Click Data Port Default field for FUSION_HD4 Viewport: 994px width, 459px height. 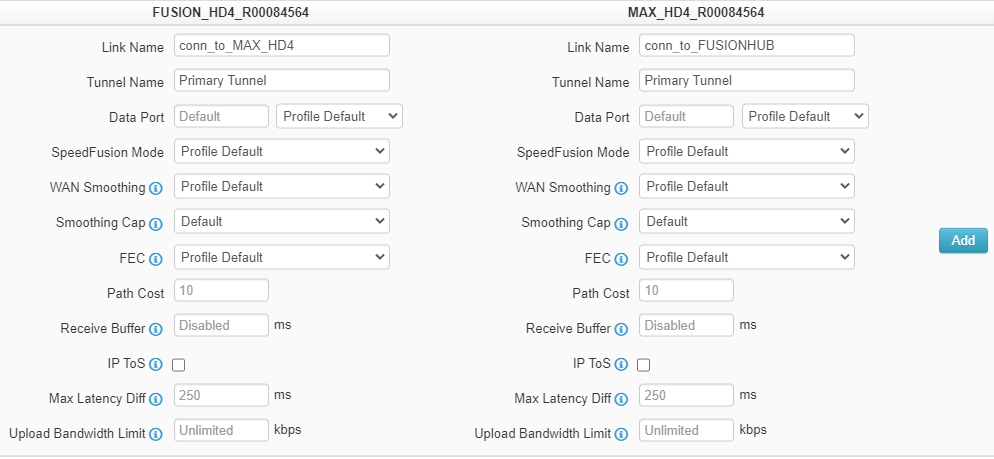click(x=221, y=117)
